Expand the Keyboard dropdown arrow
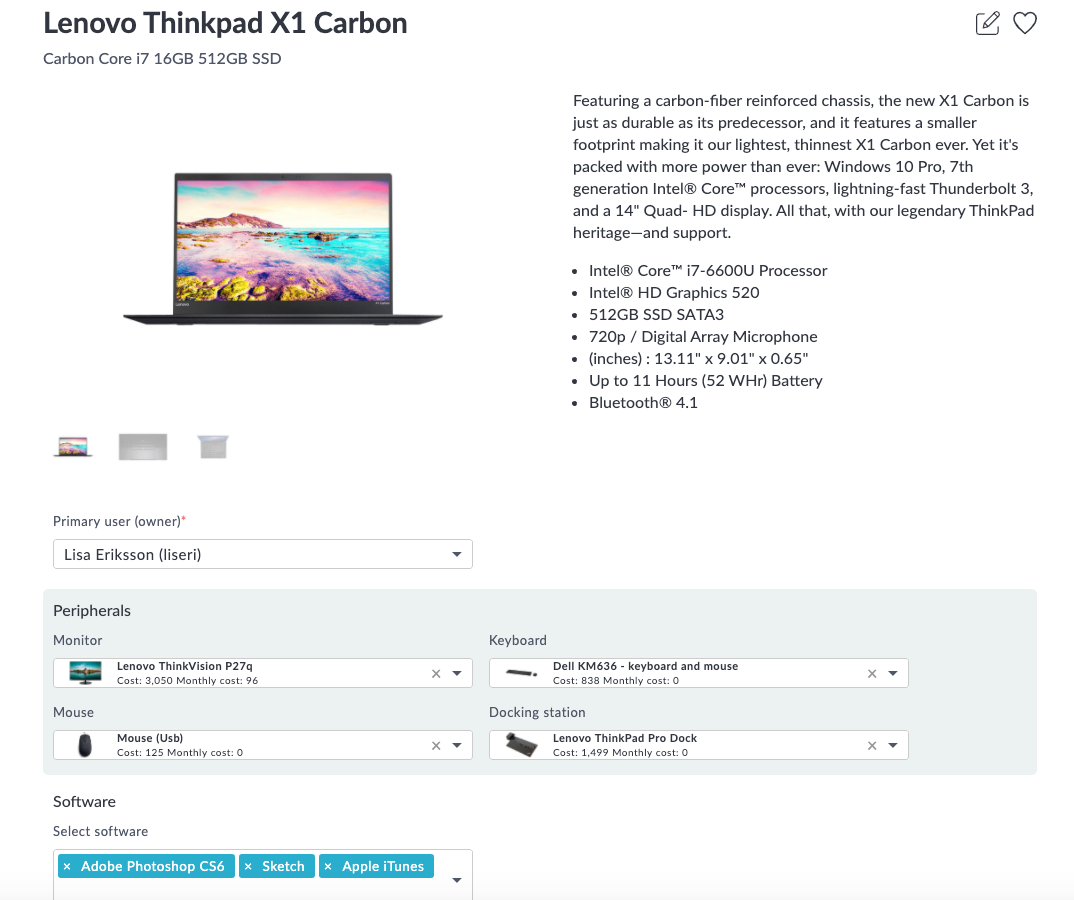The height and width of the screenshot is (900, 1074). [893, 674]
